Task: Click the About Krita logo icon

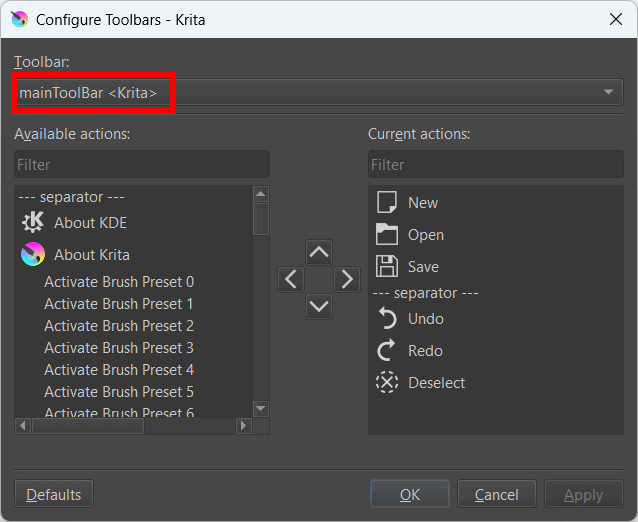Action: click(x=33, y=254)
